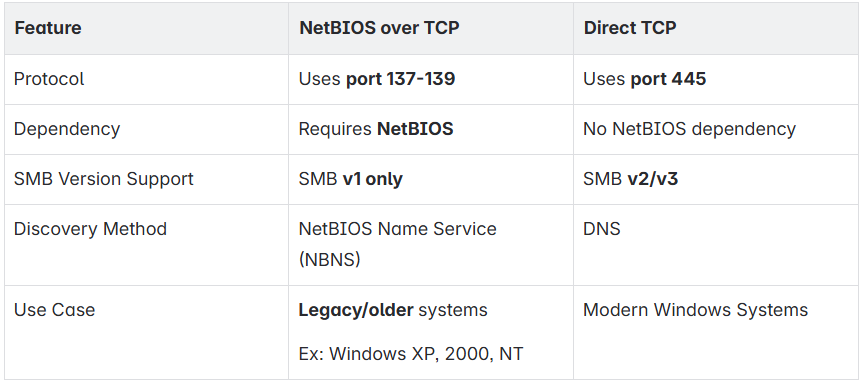Select the port 137-139 cell text
This screenshot has width=864, height=385.
click(x=401, y=79)
